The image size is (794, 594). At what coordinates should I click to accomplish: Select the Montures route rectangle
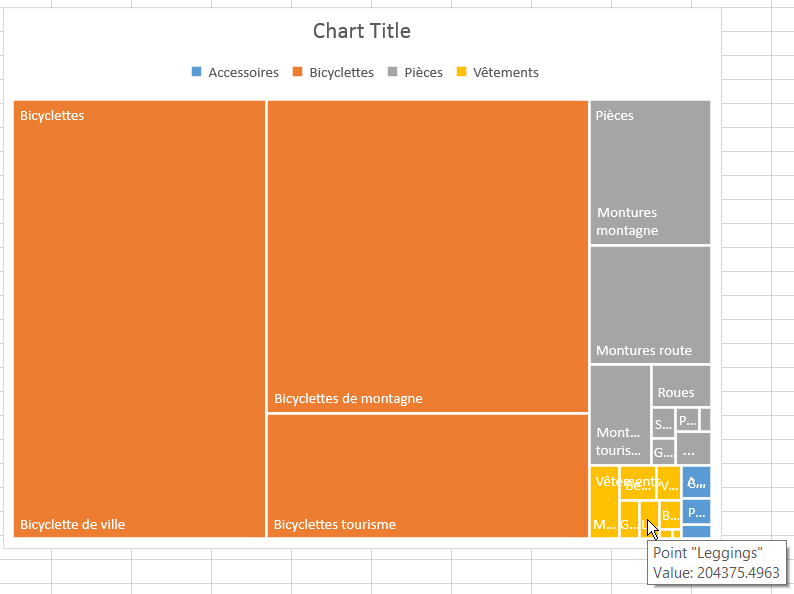tap(650, 304)
